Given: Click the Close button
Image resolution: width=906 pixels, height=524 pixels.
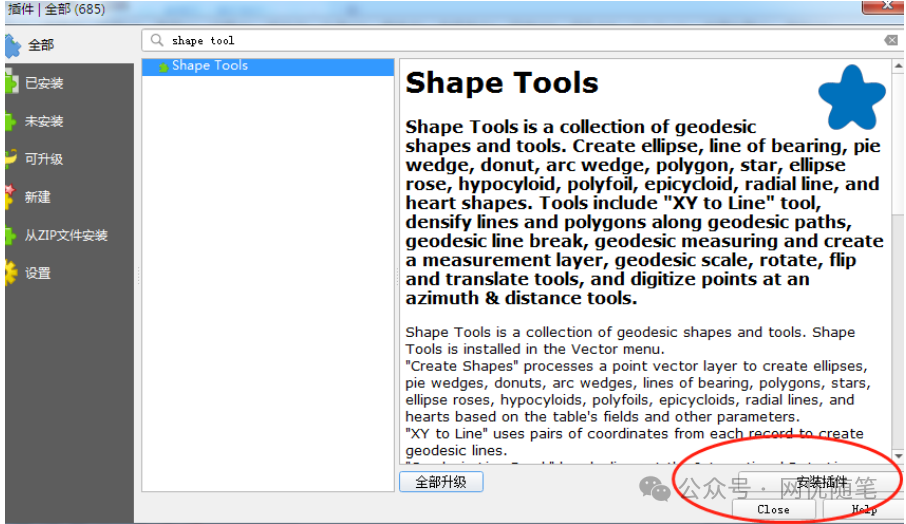Looking at the screenshot, I should tap(774, 510).
